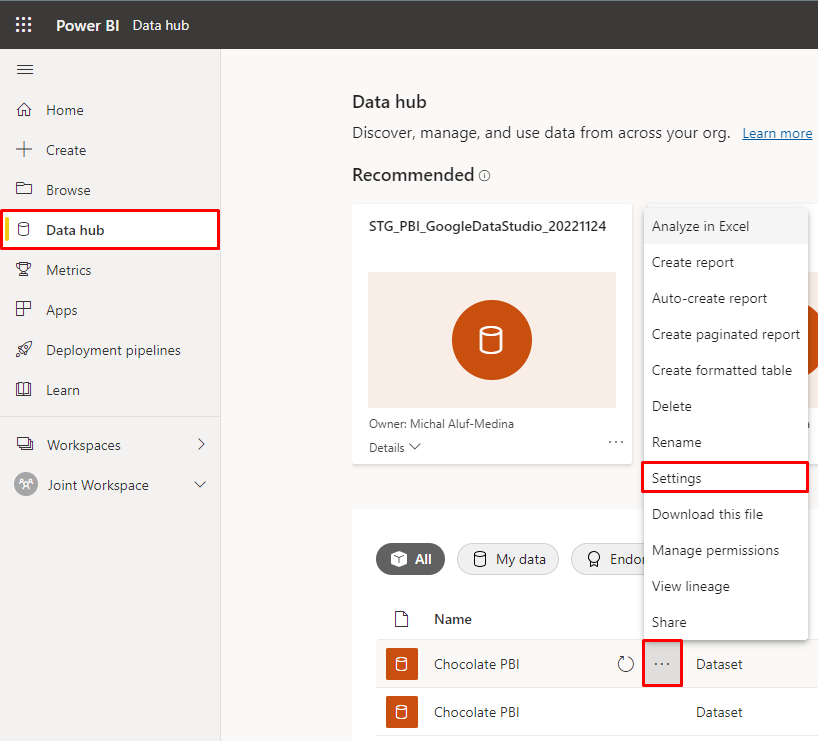Open Metrics in the sidebar

click(110, 270)
